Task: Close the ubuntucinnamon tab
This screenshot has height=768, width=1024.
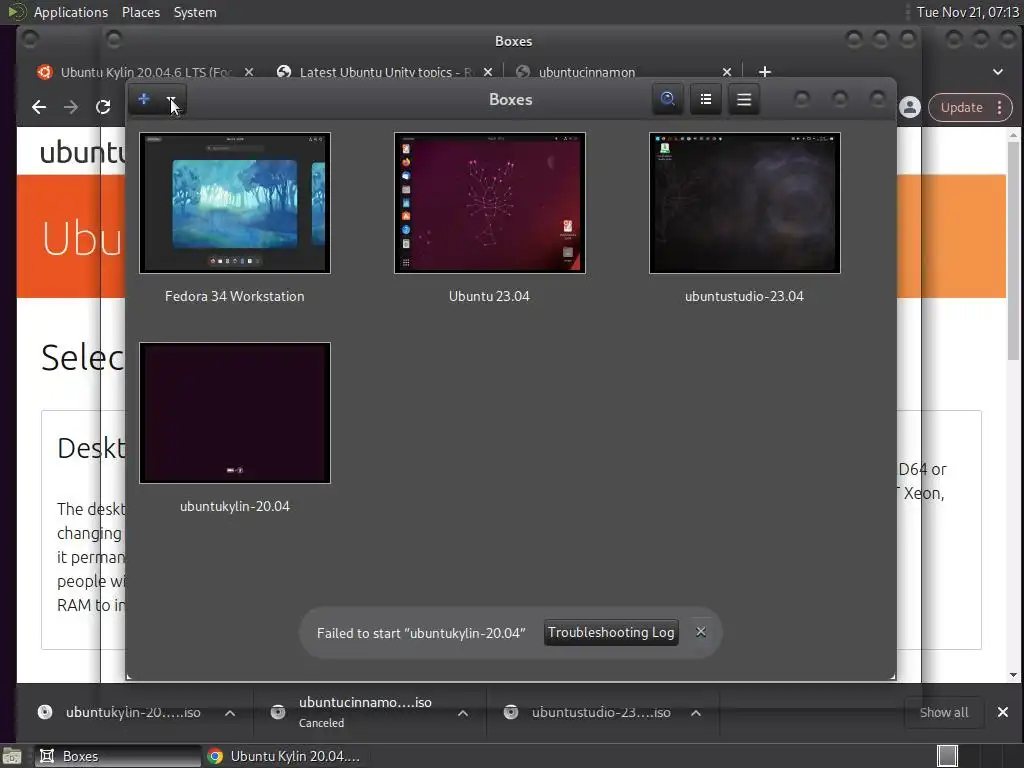Action: coord(727,72)
